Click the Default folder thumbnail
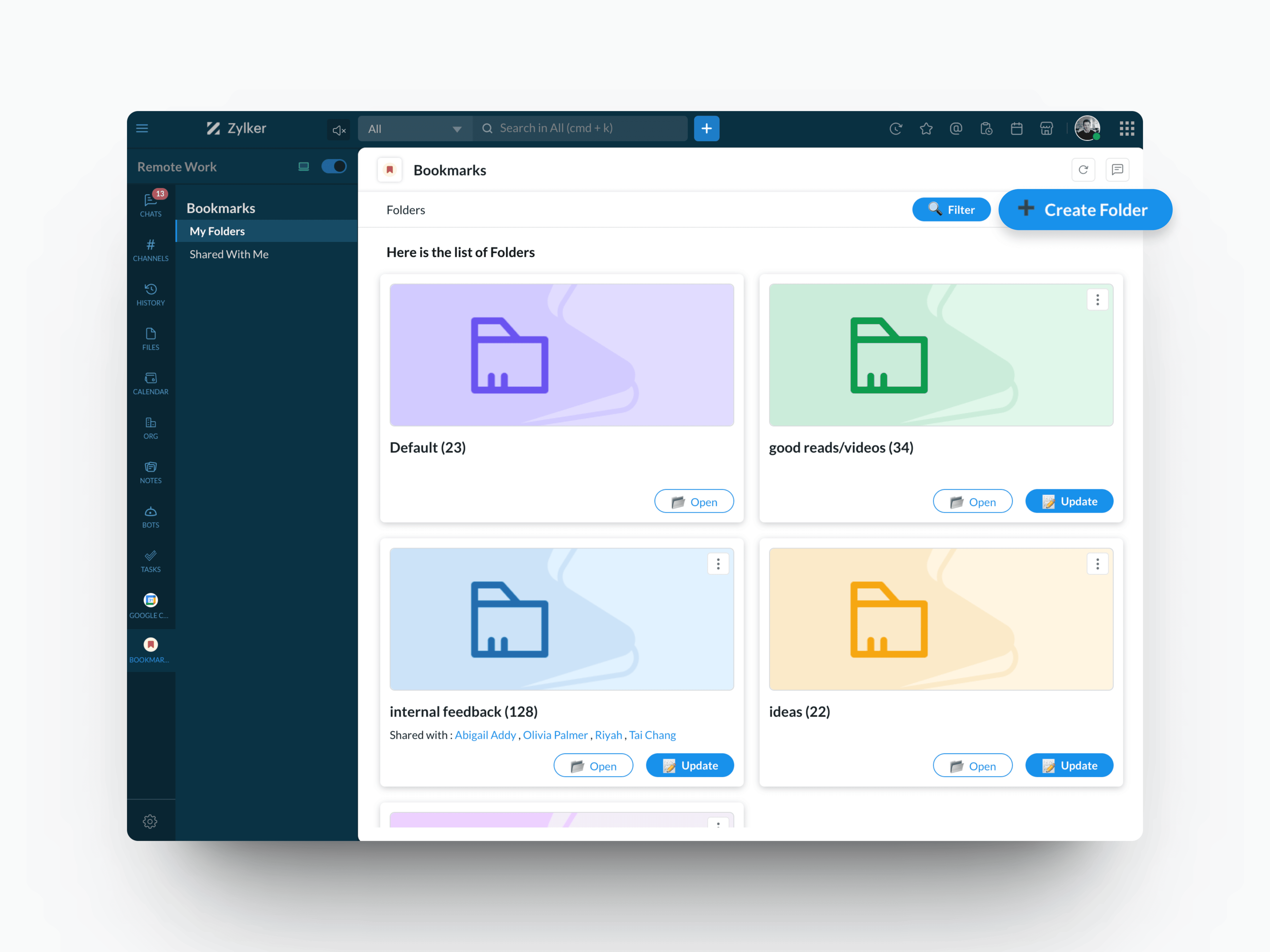The image size is (1270, 952). click(562, 355)
